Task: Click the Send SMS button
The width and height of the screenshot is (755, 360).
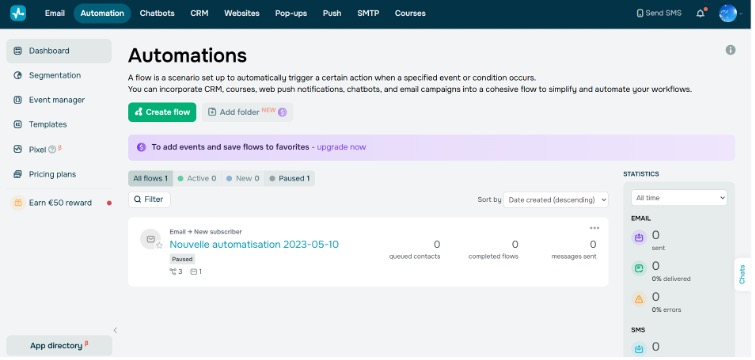Action: pyautogui.click(x=659, y=13)
